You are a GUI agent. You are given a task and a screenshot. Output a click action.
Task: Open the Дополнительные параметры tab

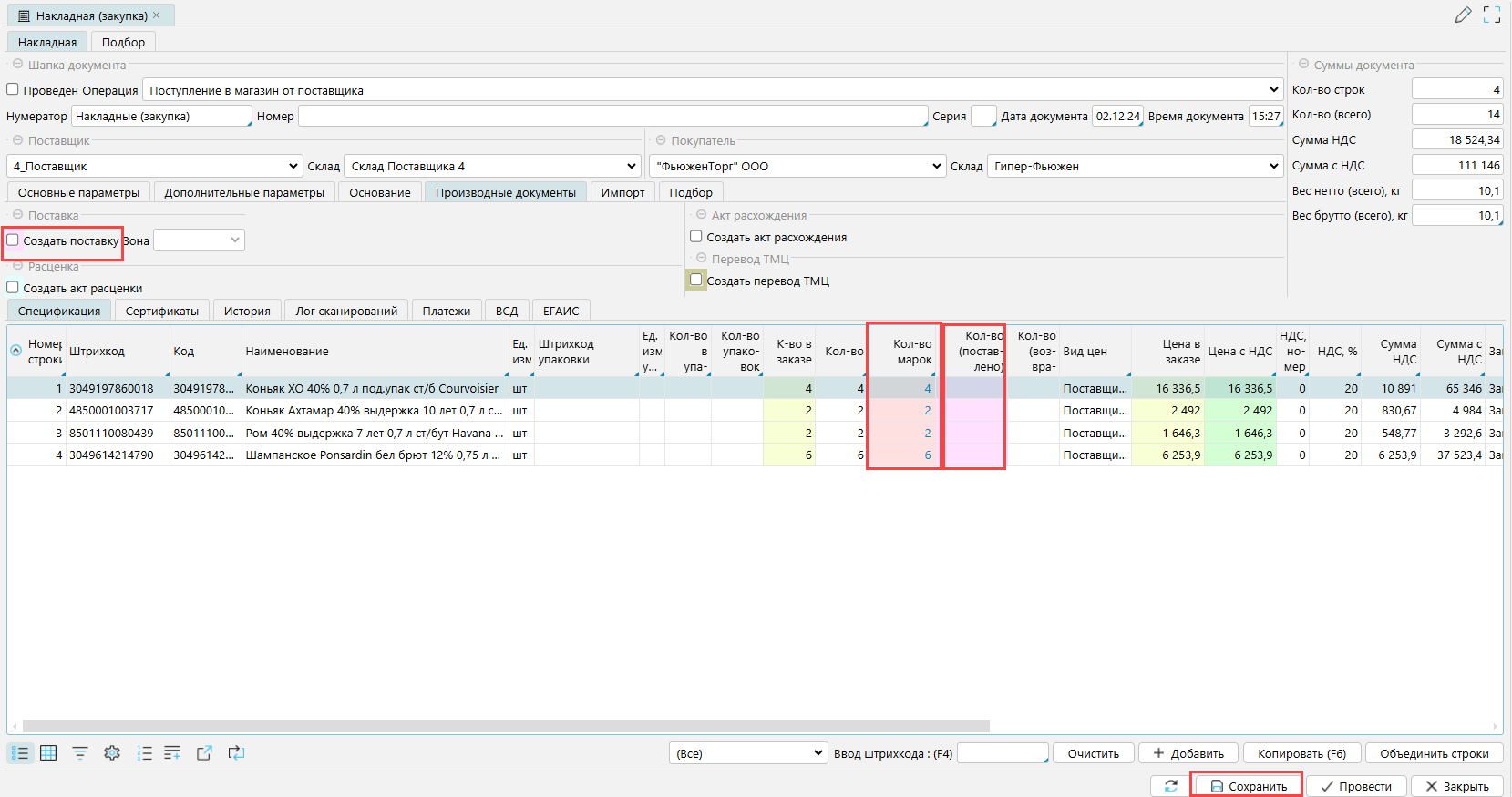(244, 192)
